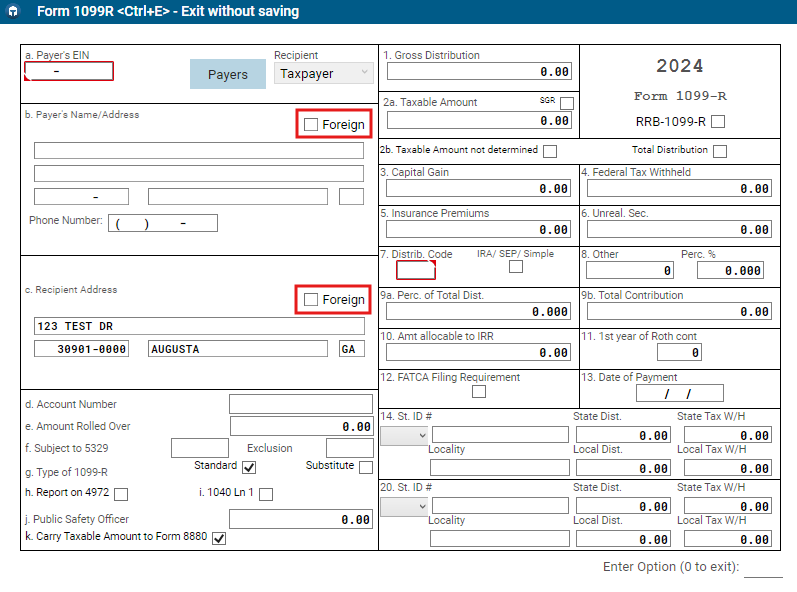Viewport: 797px width, 592px height.
Task: Toggle Taxable Amount not determined checkbox
Action: coord(549,151)
